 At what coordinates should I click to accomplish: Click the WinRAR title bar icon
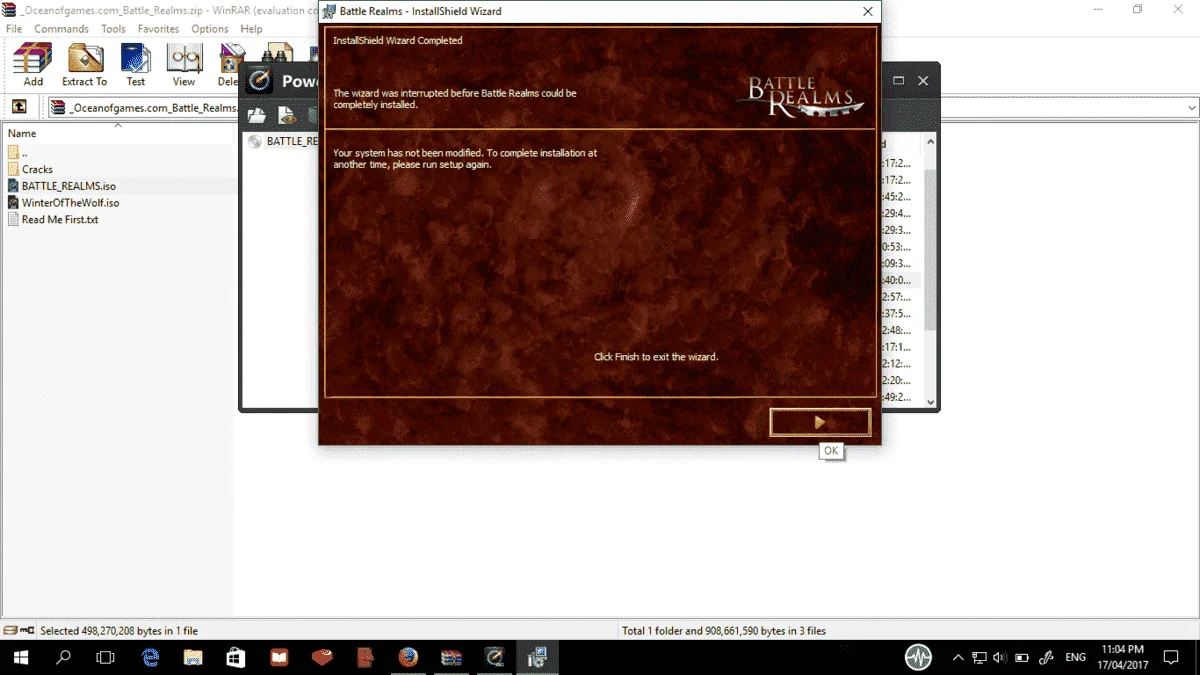click(x=11, y=9)
